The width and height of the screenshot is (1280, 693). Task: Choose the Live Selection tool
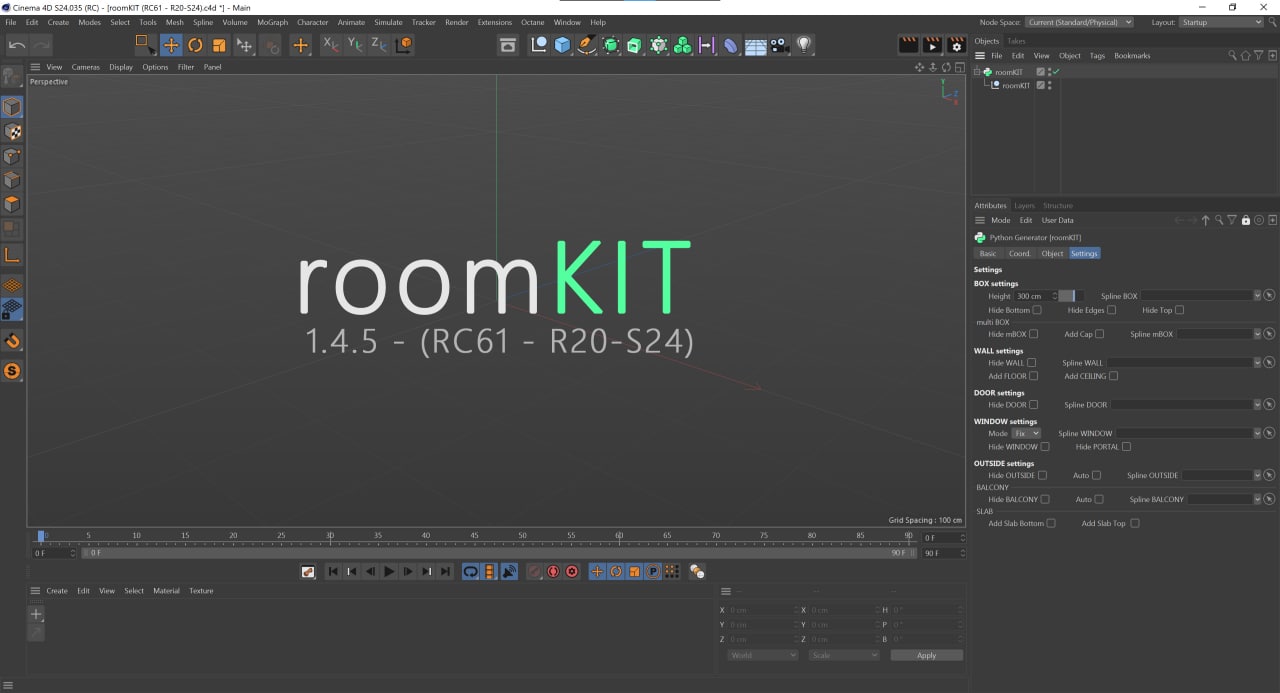click(x=146, y=45)
